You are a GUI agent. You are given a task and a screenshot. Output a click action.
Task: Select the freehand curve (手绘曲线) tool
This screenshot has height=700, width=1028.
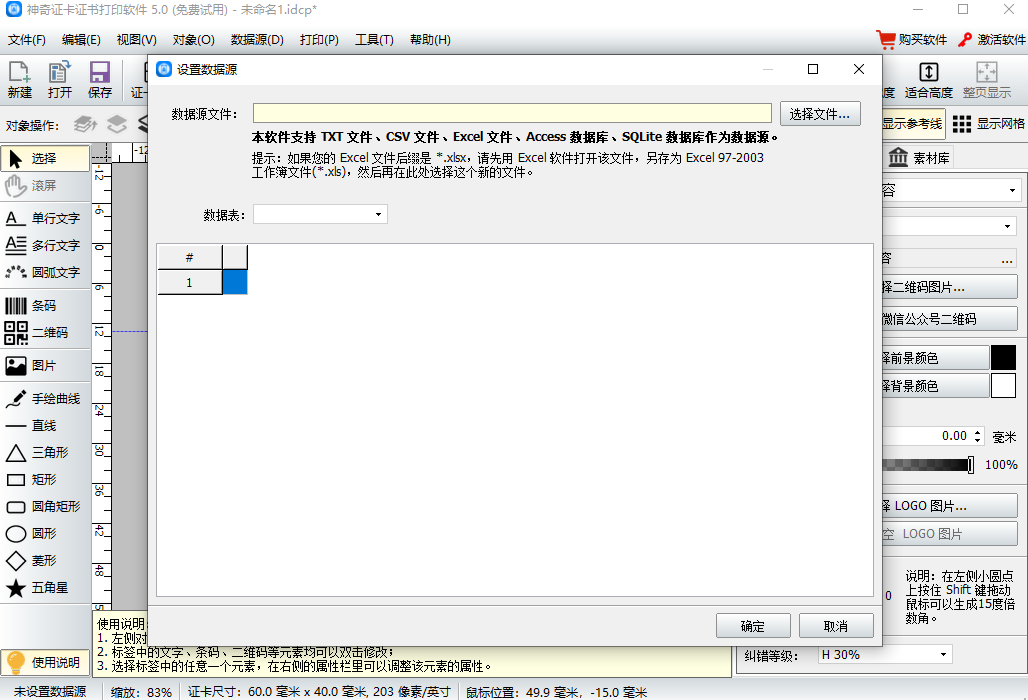pyautogui.click(x=45, y=399)
